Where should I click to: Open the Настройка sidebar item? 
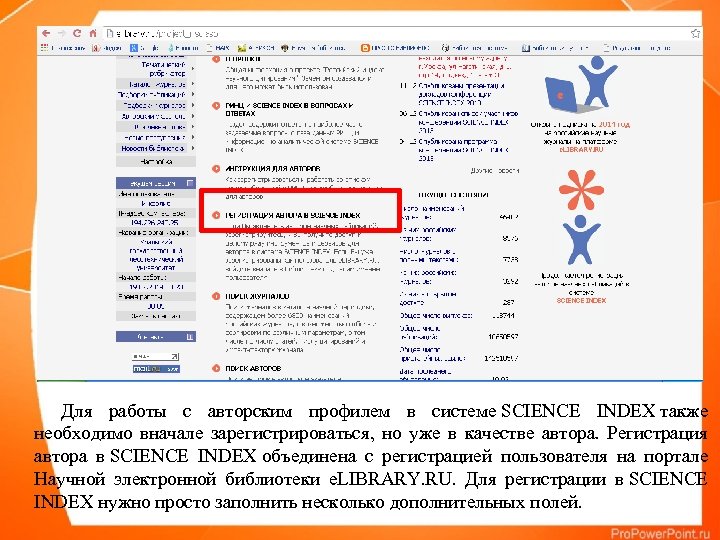[x=156, y=162]
